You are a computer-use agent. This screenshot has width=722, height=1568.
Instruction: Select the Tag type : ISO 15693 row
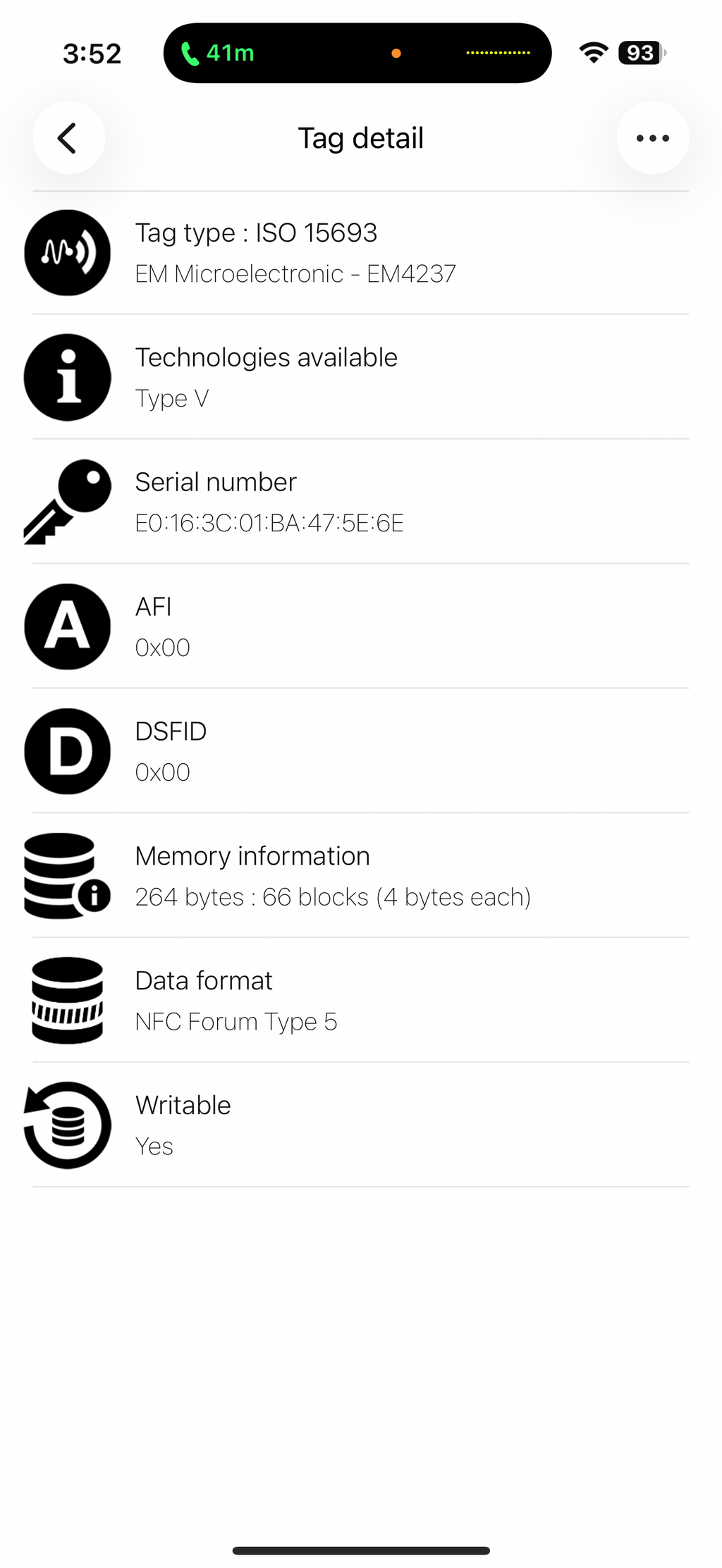(x=361, y=253)
